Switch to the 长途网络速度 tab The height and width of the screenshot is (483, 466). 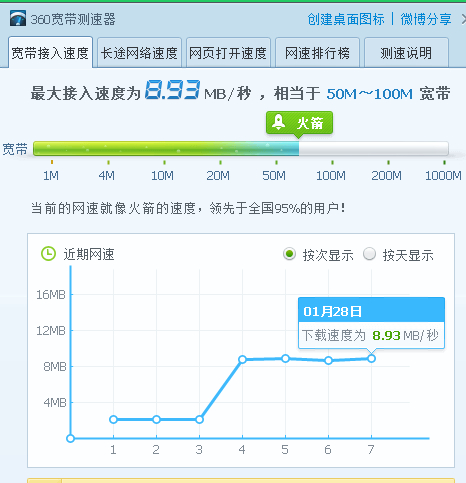(x=139, y=53)
